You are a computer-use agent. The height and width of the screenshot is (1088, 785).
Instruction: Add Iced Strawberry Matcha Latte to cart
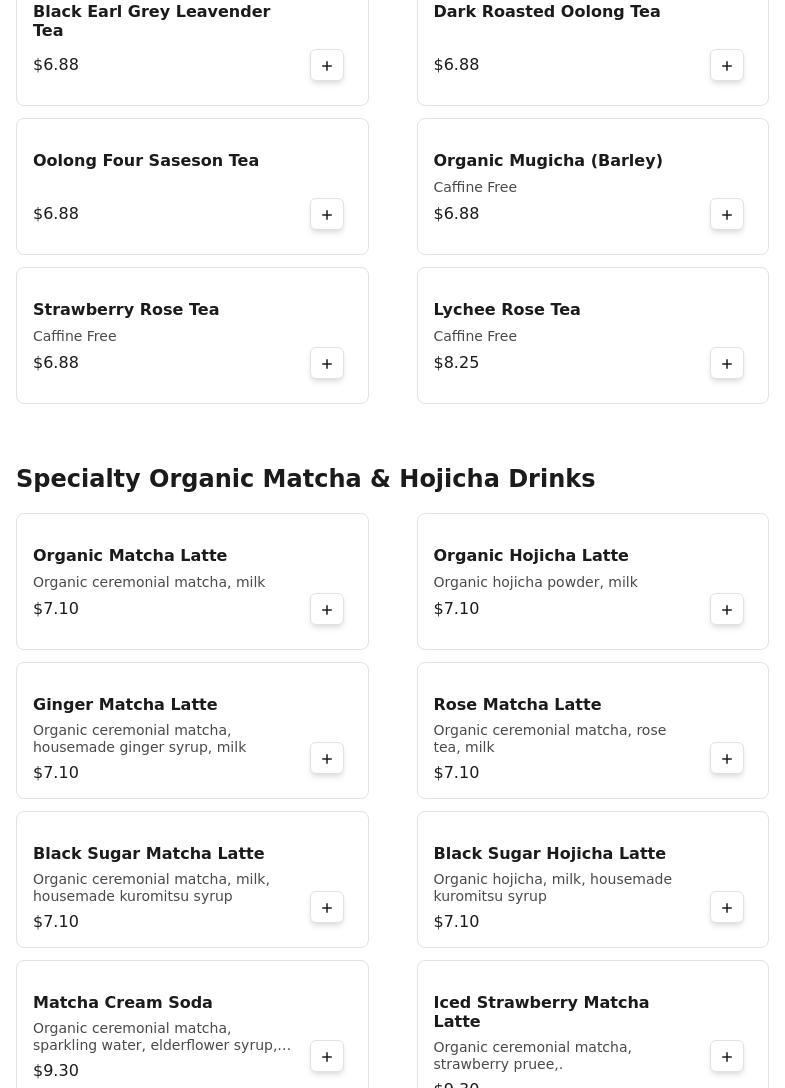click(727, 1057)
